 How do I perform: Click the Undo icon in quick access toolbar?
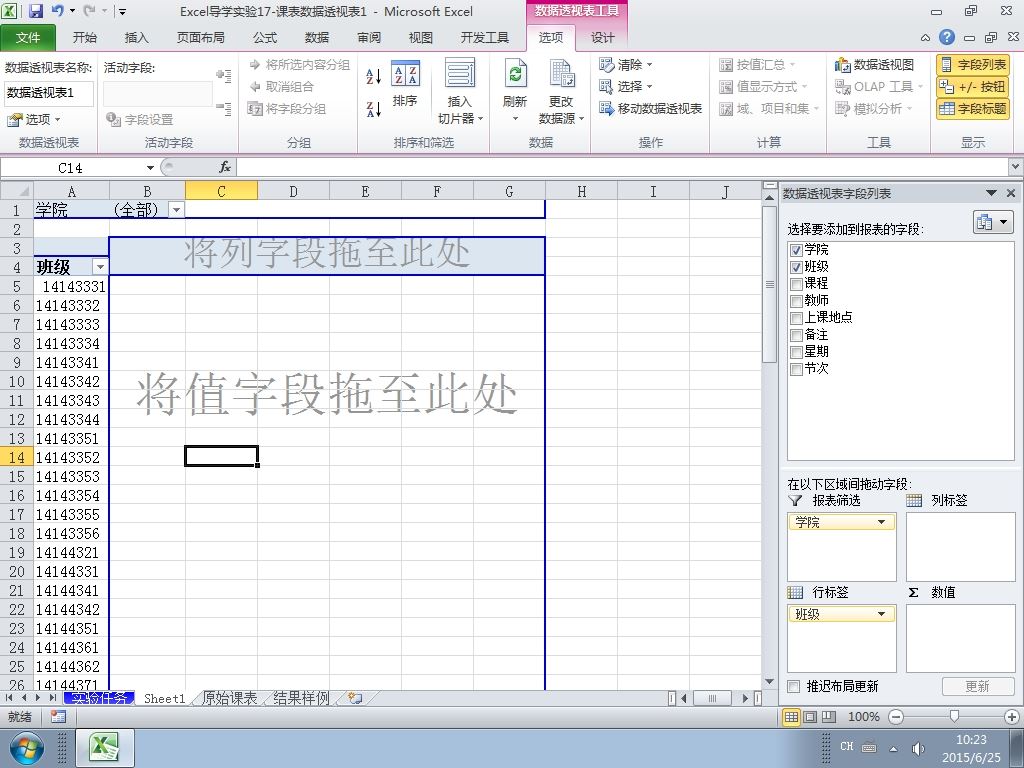[x=57, y=11]
